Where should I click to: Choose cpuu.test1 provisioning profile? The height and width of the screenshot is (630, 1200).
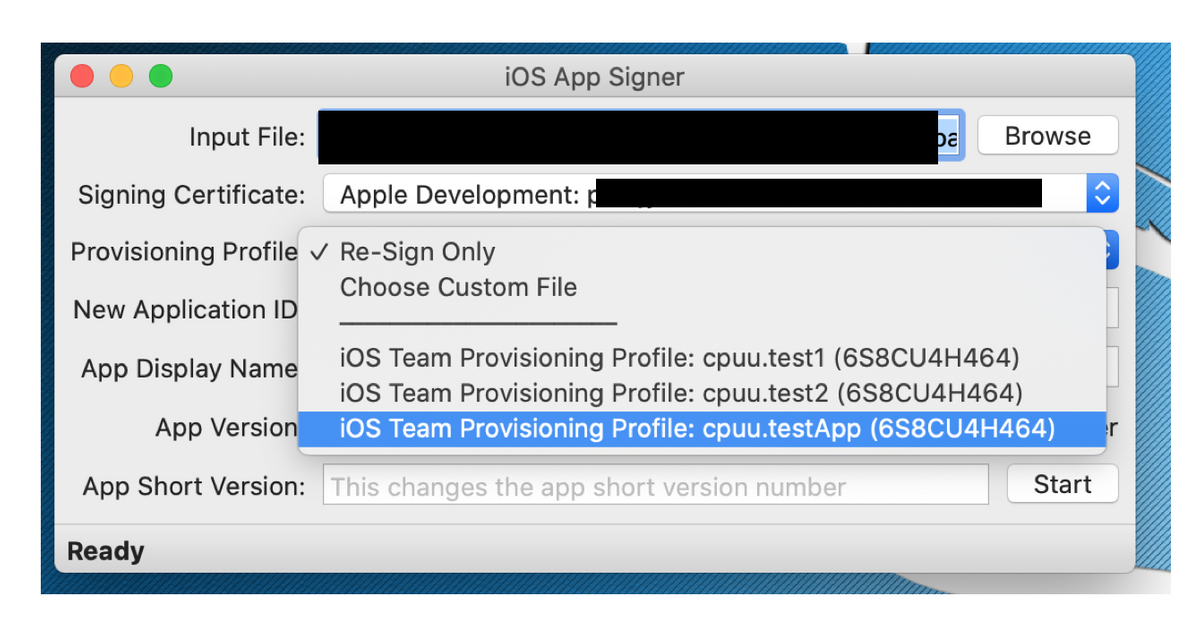[x=702, y=357]
